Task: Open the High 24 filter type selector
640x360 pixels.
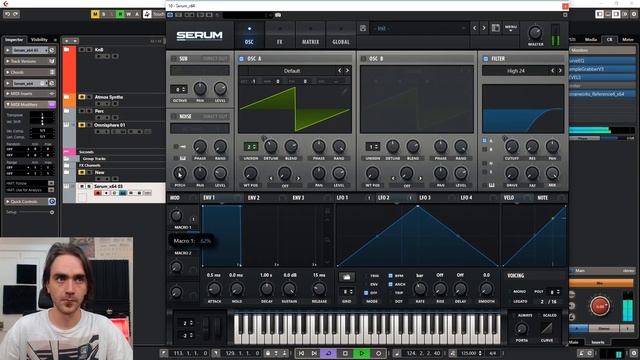Action: (x=516, y=71)
